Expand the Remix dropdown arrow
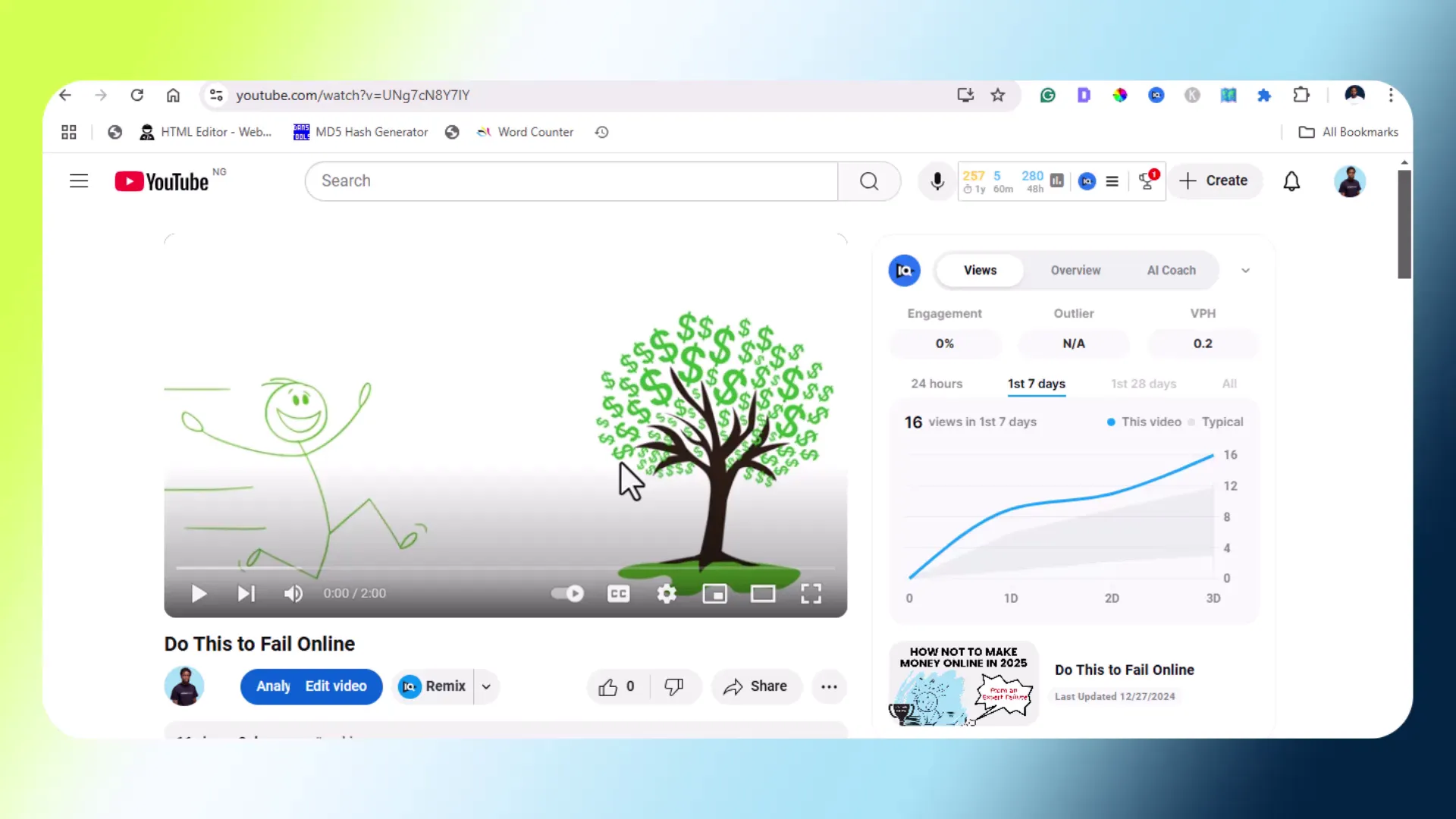This screenshot has height=819, width=1456. [486, 687]
